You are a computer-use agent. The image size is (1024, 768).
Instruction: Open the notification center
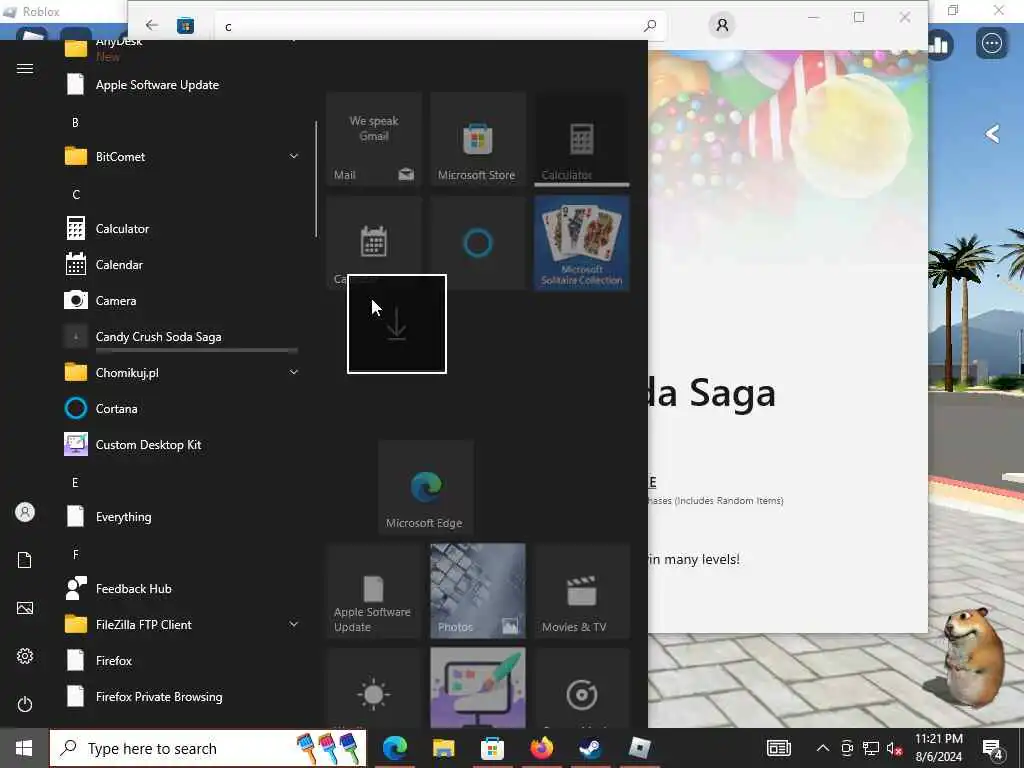tap(993, 750)
